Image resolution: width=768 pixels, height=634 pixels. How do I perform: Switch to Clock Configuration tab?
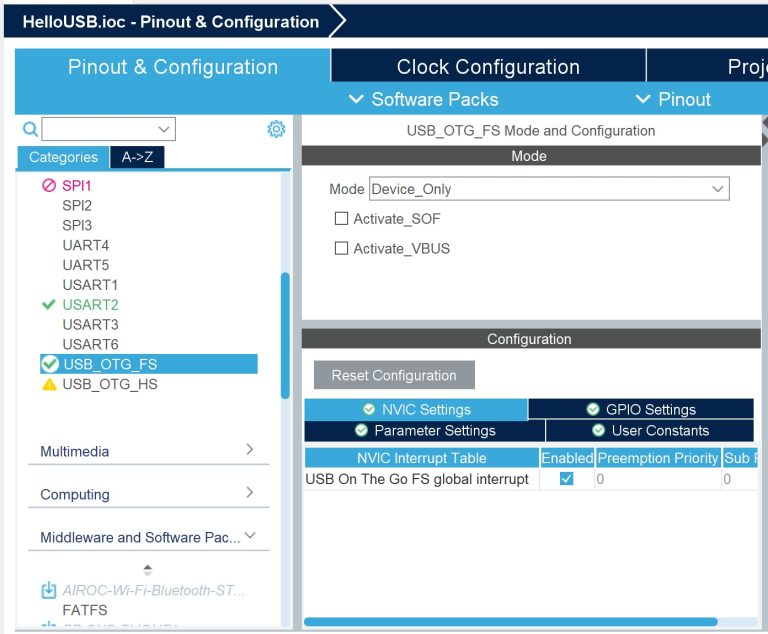(488, 67)
